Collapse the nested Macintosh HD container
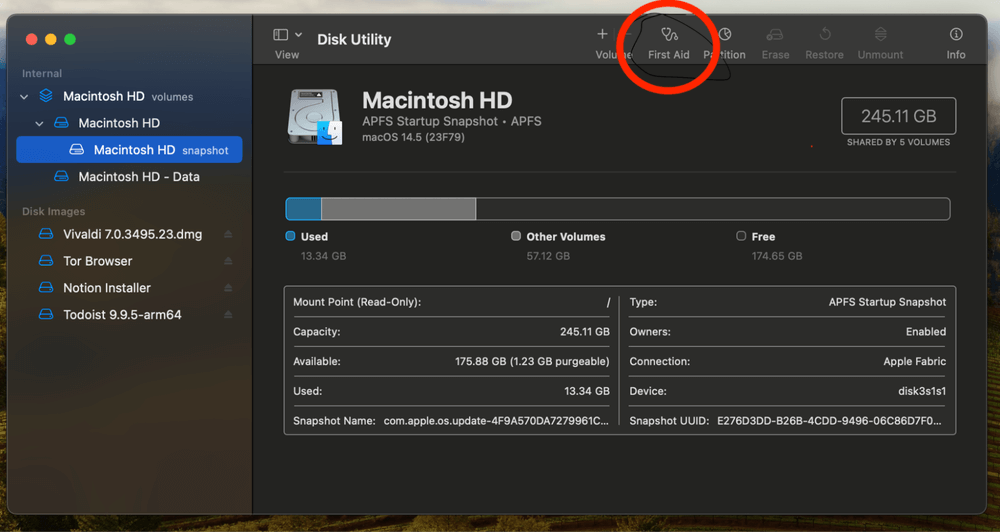The height and width of the screenshot is (532, 1000). coord(40,123)
